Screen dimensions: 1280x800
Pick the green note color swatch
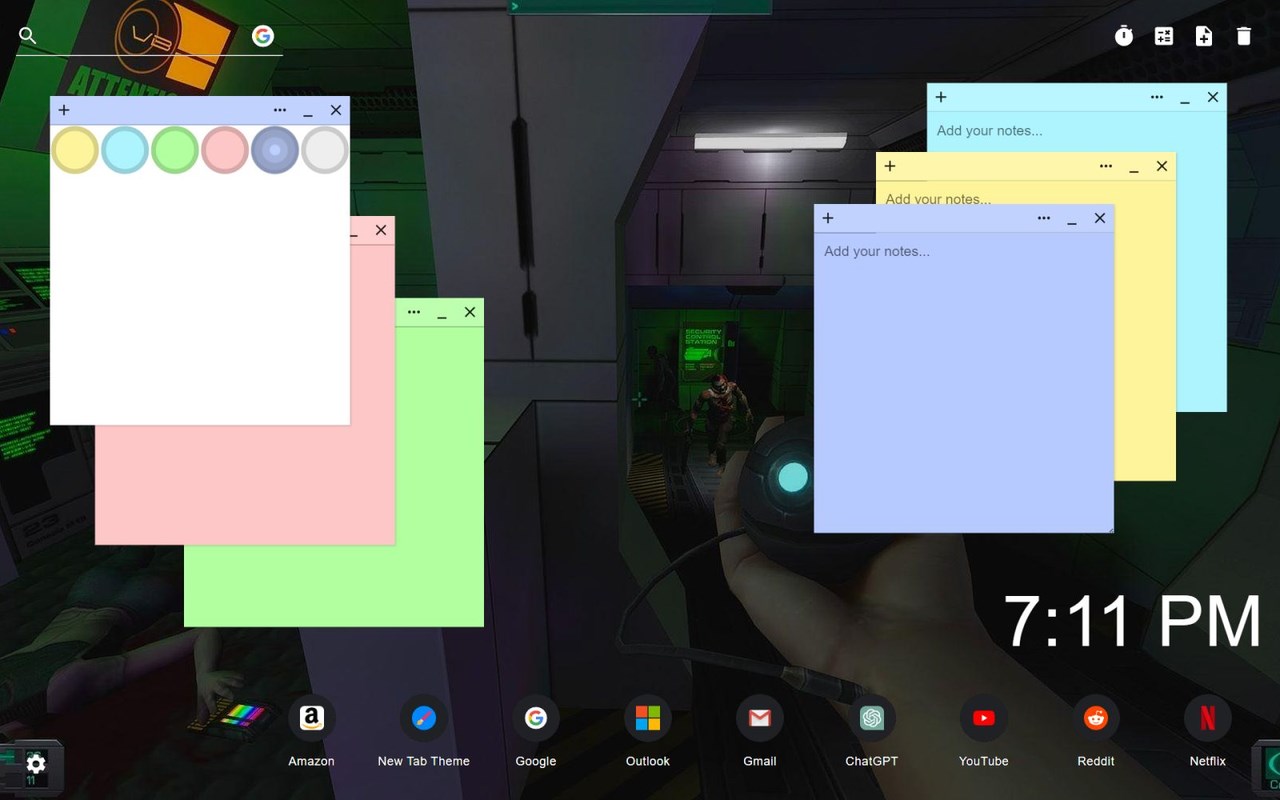tap(175, 150)
